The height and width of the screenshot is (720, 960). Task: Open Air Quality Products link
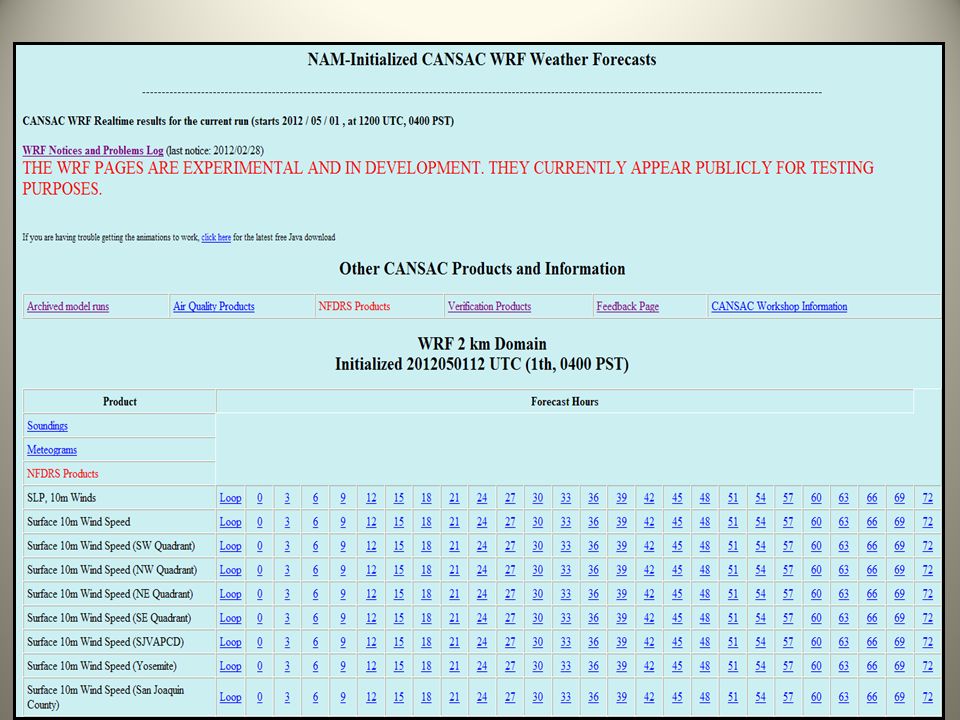coord(214,307)
